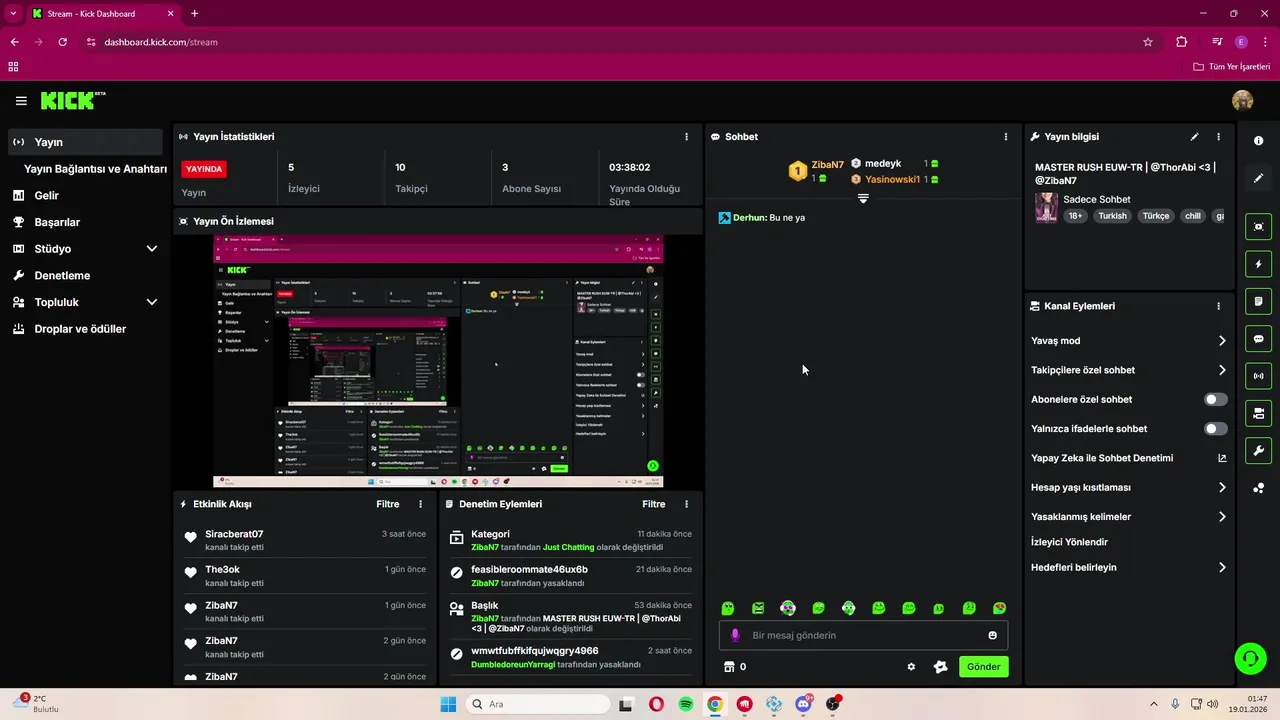Viewport: 1280px width, 720px height.
Task: Open Denetim Eylemleri three-dot menu
Action: 686,504
